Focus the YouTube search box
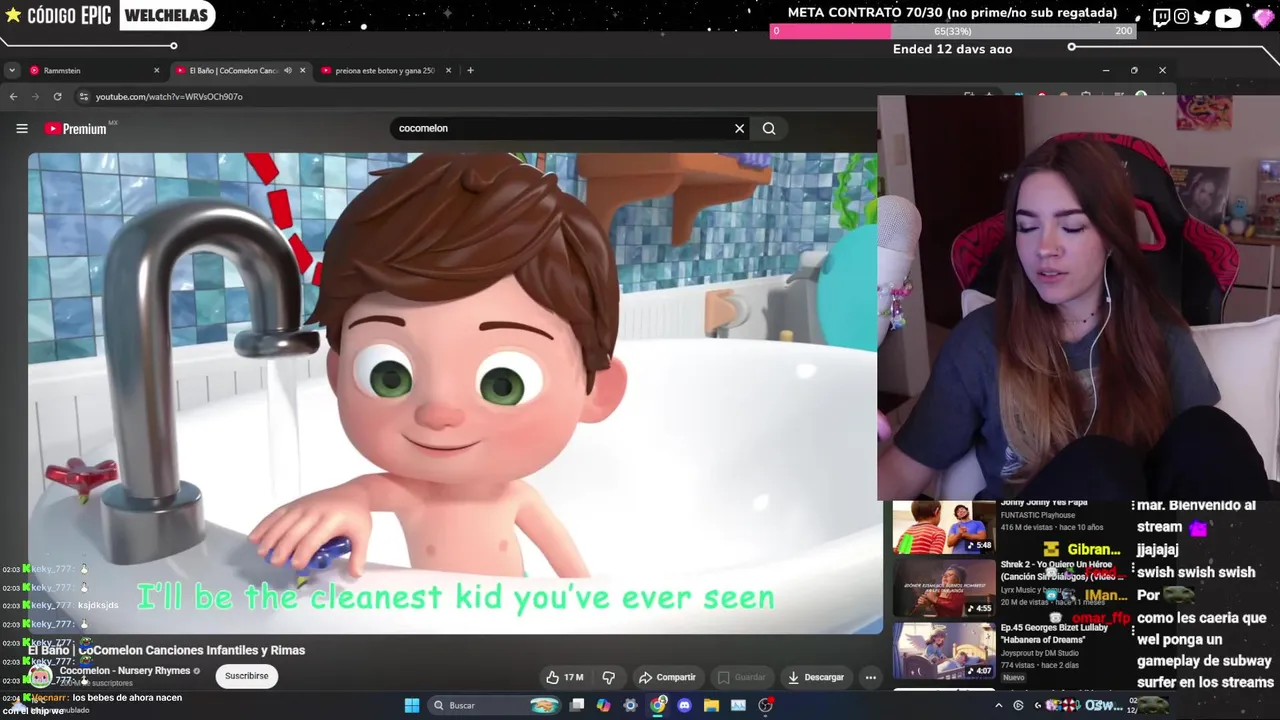This screenshot has height=720, width=1280. click(x=565, y=128)
